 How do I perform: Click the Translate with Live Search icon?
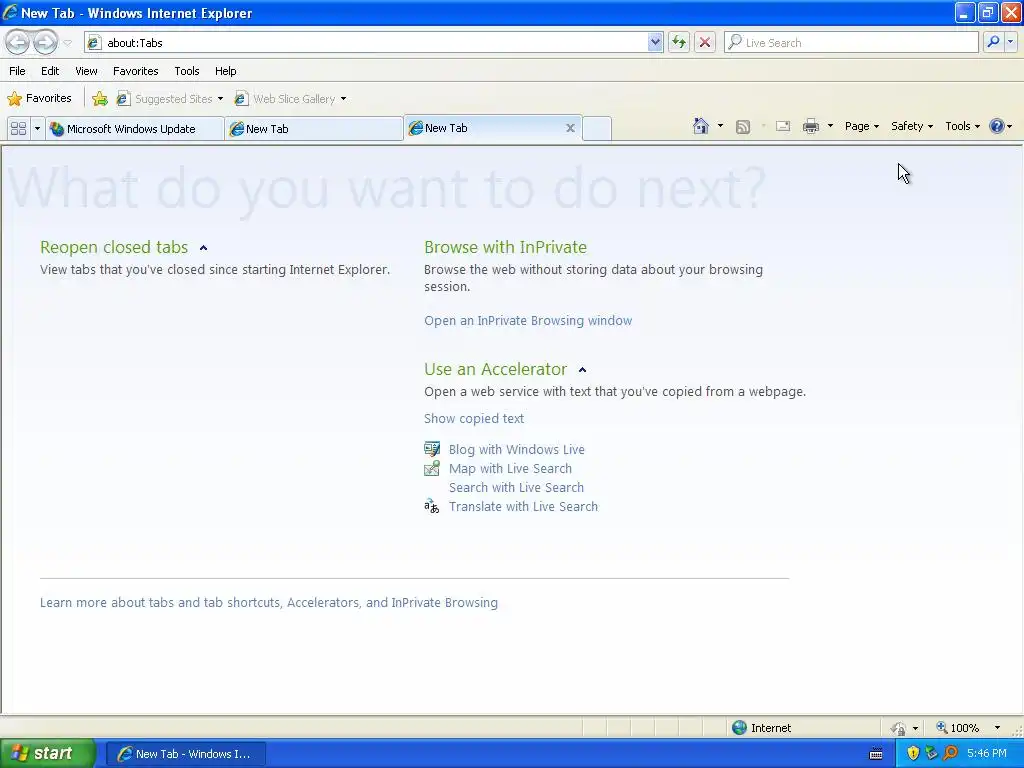point(432,506)
